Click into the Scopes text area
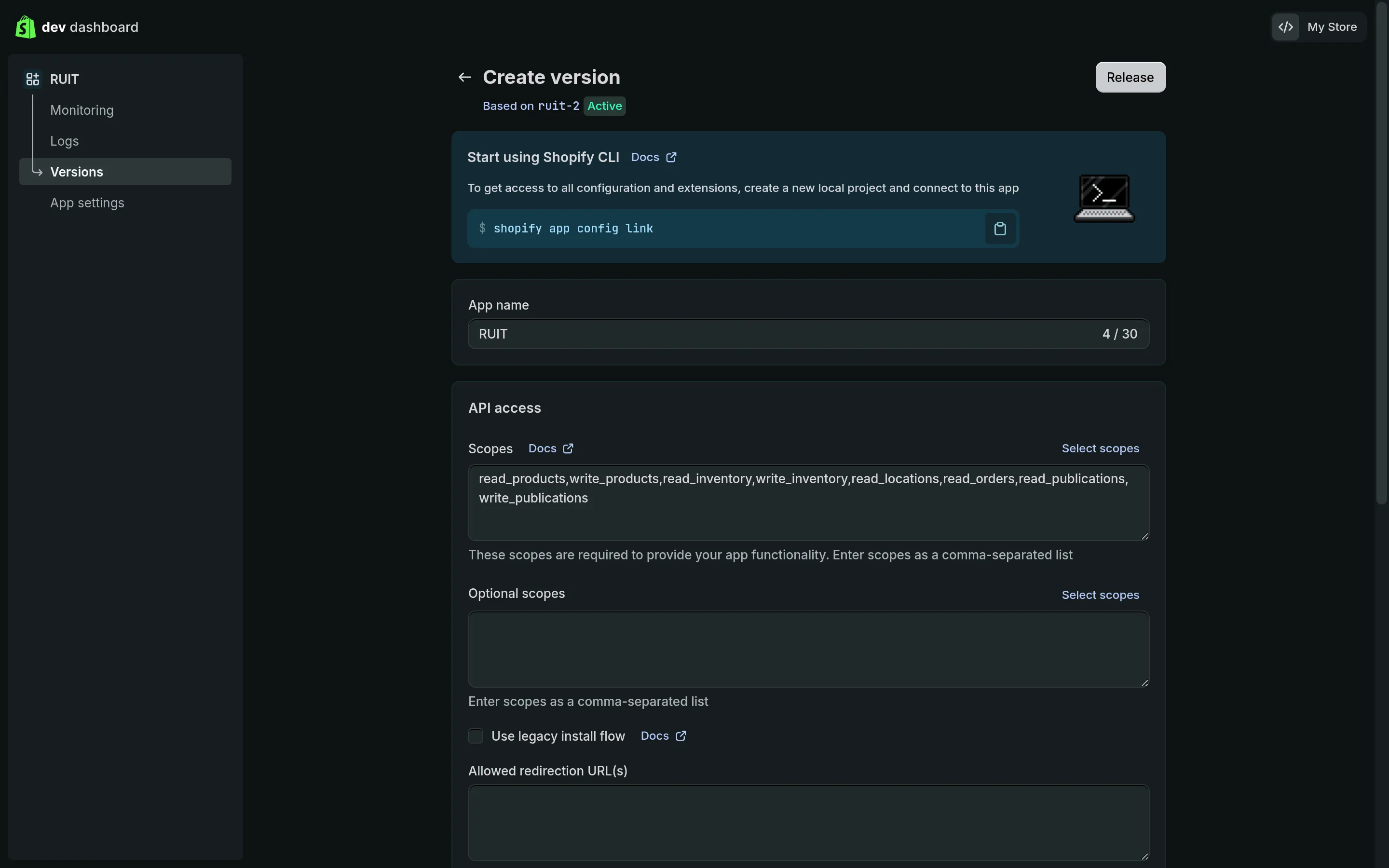Viewport: 1389px width, 868px height. coord(808,502)
